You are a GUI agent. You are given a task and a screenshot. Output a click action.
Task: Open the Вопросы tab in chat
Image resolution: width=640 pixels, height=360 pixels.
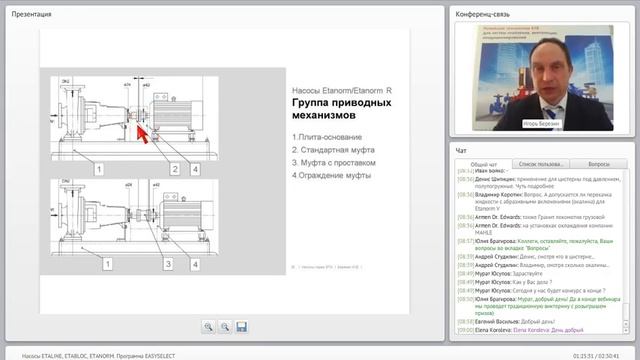[599, 164]
